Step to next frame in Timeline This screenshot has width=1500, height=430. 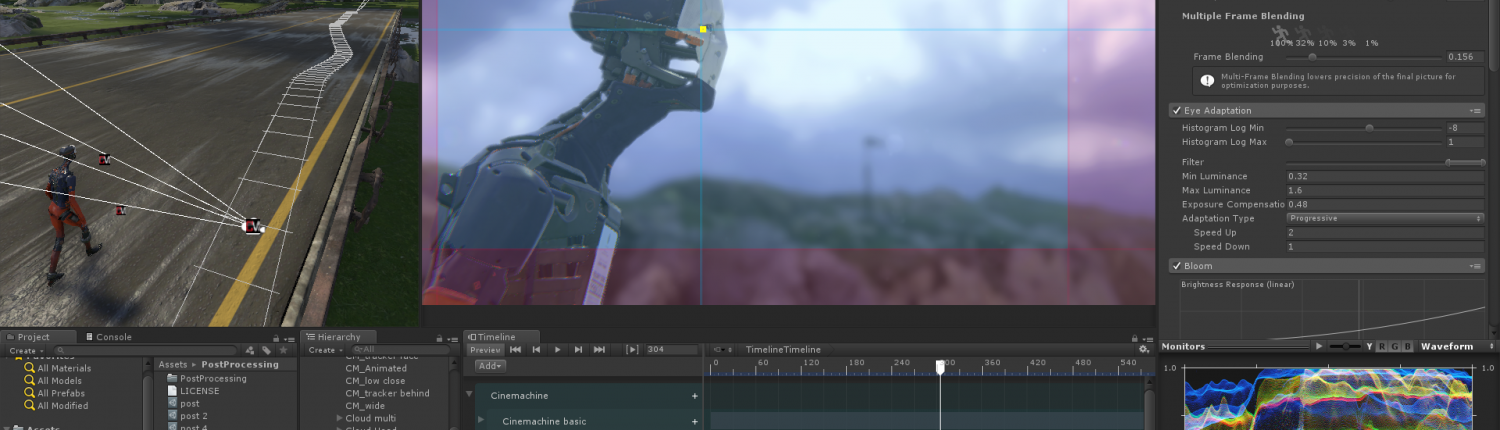tap(579, 350)
